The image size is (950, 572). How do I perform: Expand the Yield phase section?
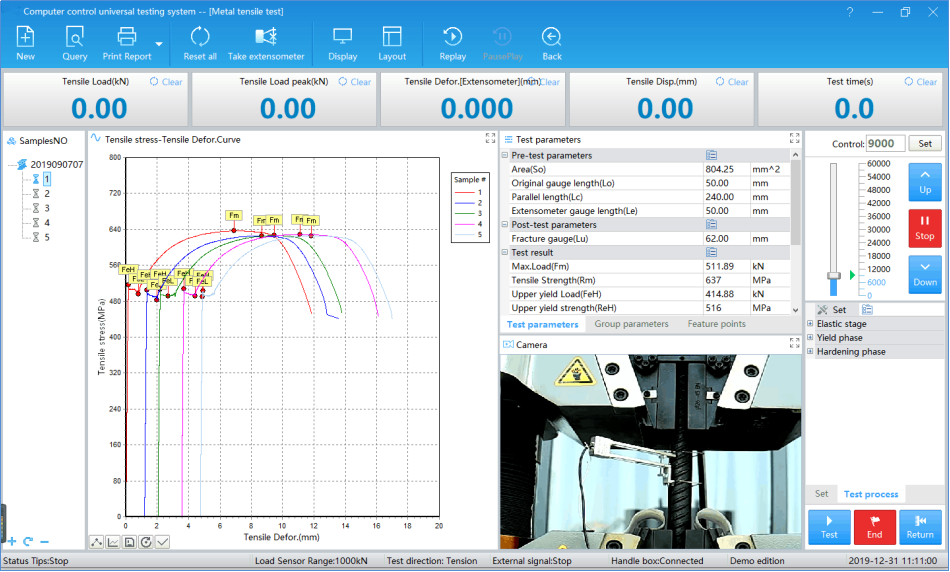tap(810, 338)
